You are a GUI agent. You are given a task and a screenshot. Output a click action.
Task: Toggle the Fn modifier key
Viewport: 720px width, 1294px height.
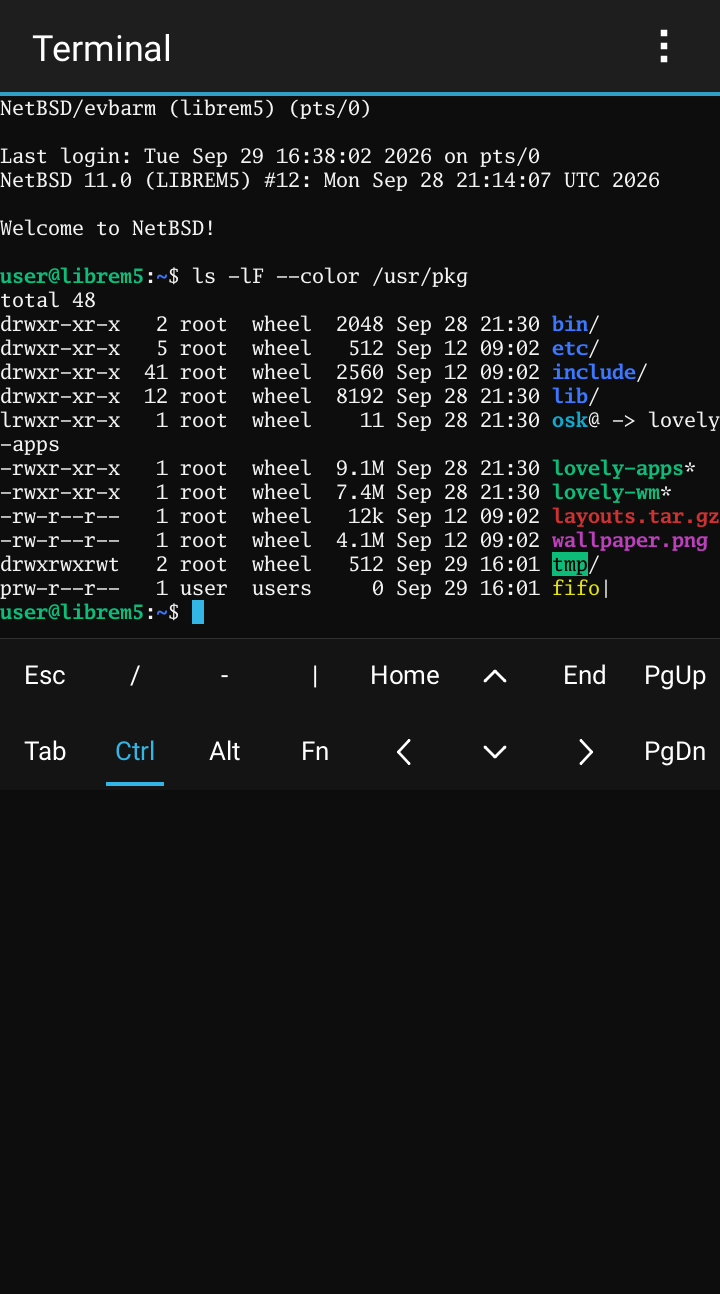click(x=315, y=752)
